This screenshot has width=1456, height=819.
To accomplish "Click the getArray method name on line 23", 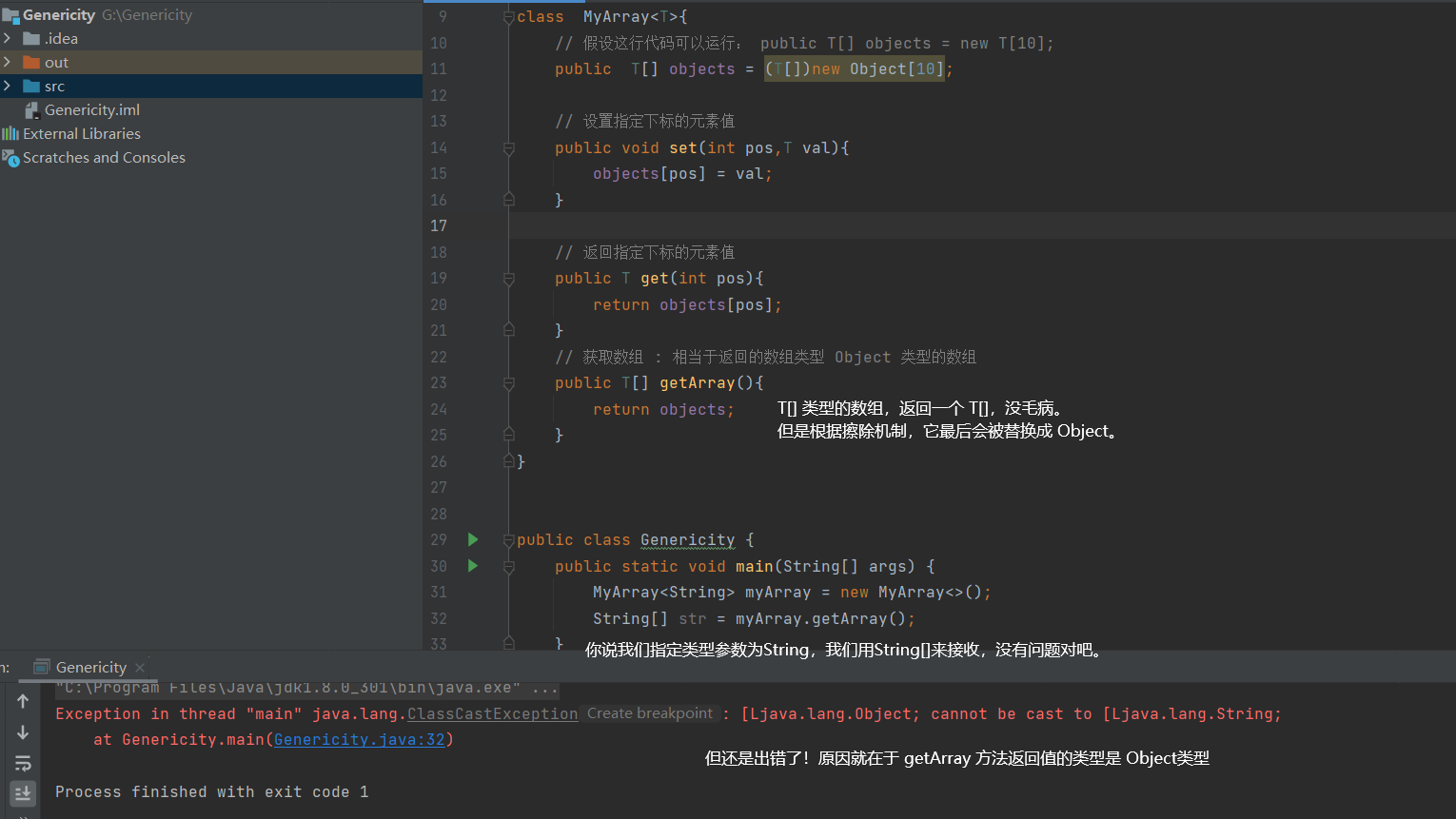I will (x=698, y=382).
